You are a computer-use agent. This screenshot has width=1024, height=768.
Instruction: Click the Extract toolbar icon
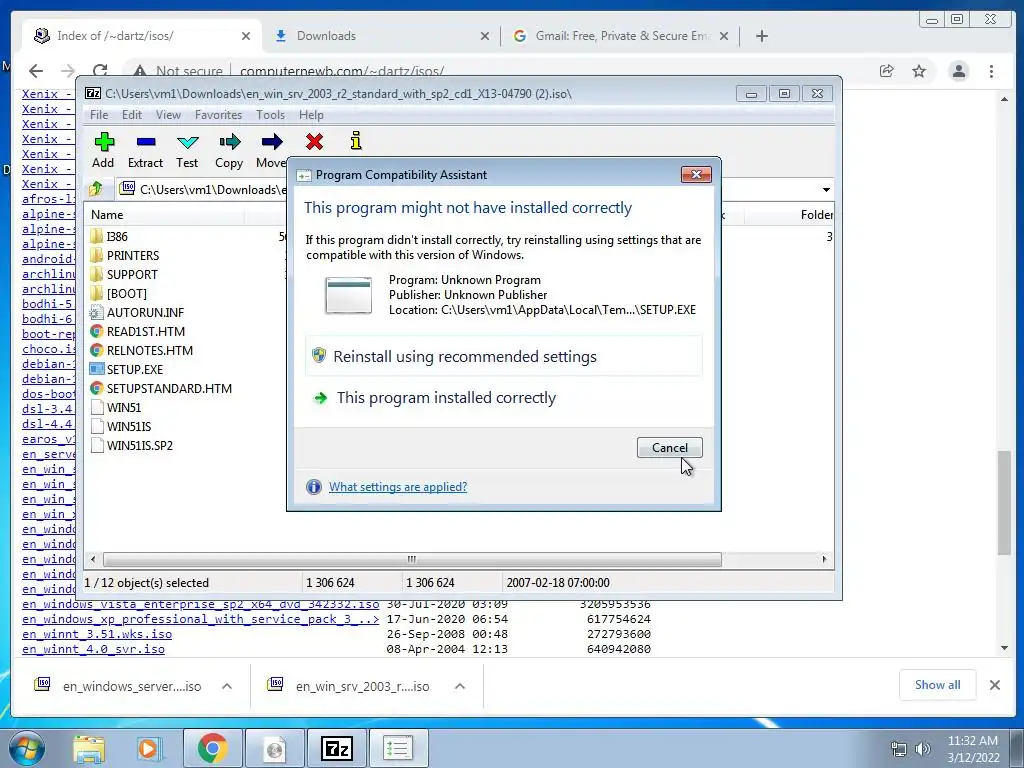pyautogui.click(x=145, y=151)
